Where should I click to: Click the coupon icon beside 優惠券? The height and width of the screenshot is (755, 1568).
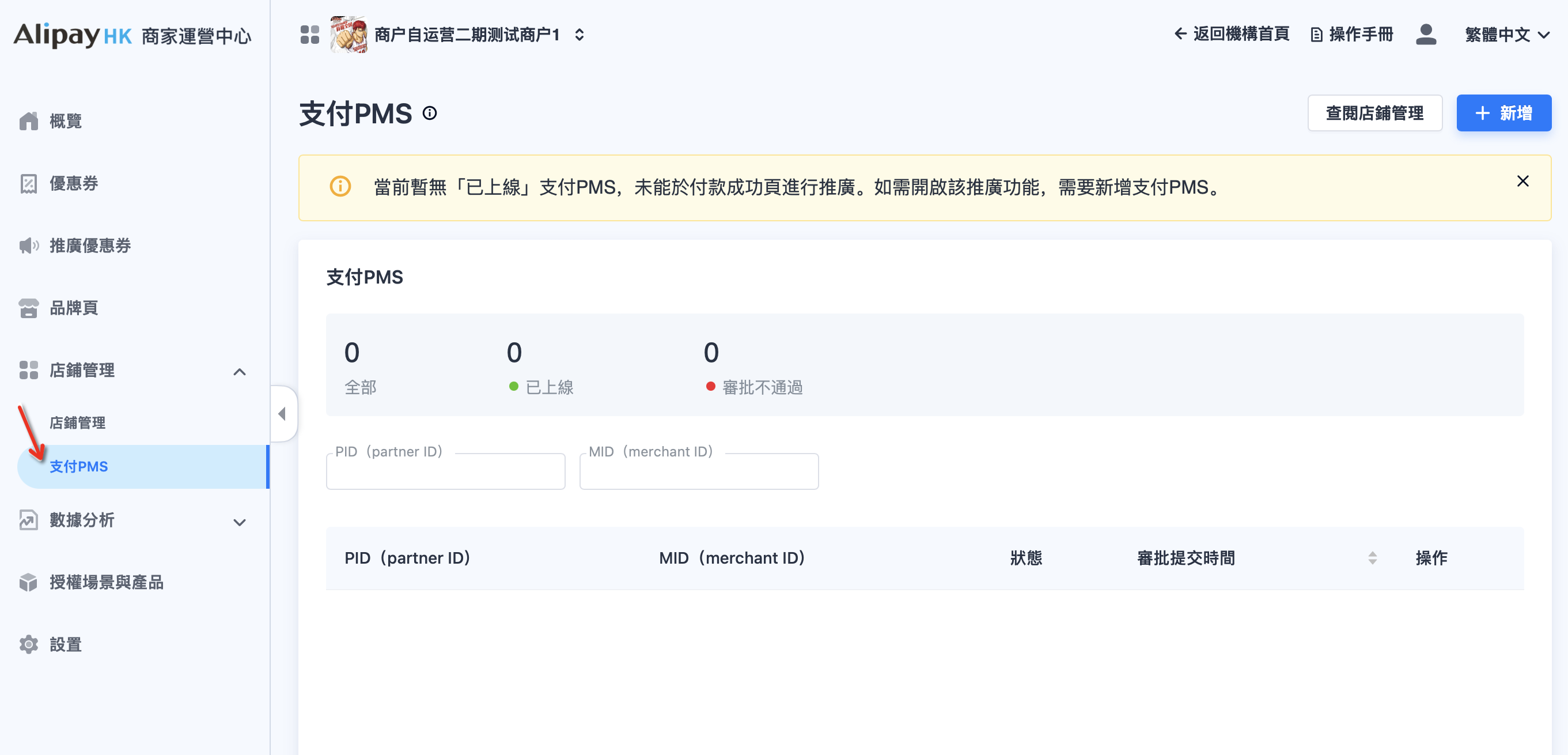point(29,183)
